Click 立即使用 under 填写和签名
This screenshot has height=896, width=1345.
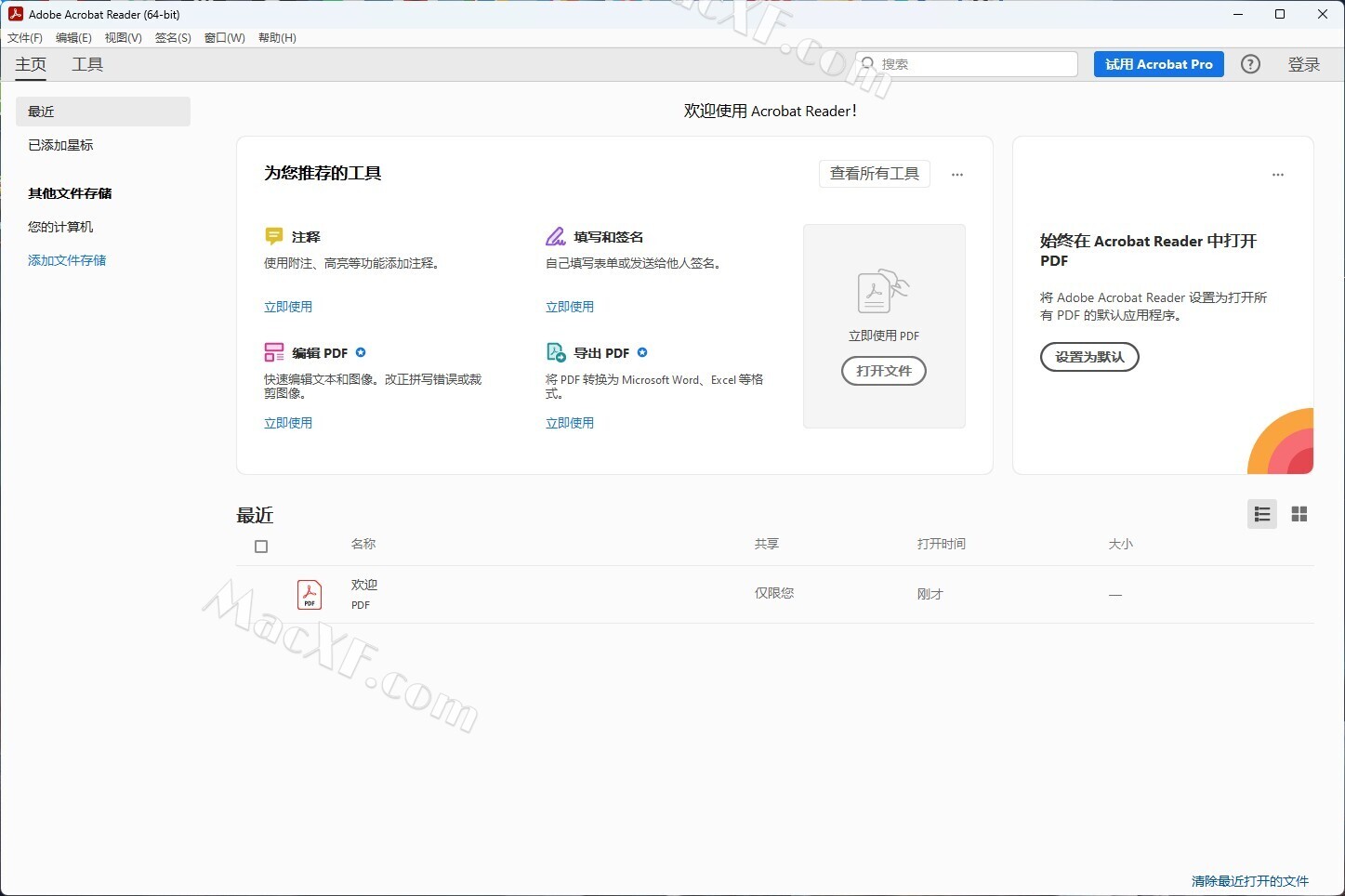click(570, 307)
